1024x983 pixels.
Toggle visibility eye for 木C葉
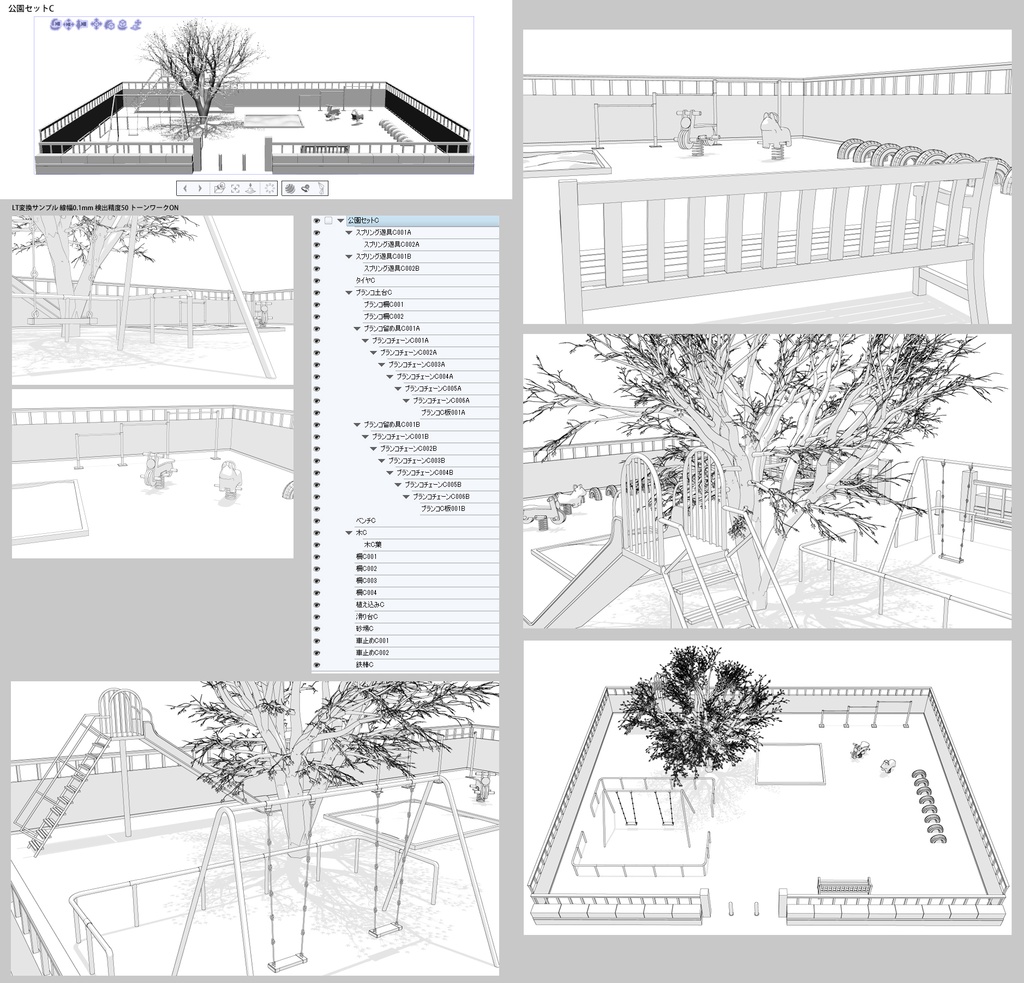317,545
